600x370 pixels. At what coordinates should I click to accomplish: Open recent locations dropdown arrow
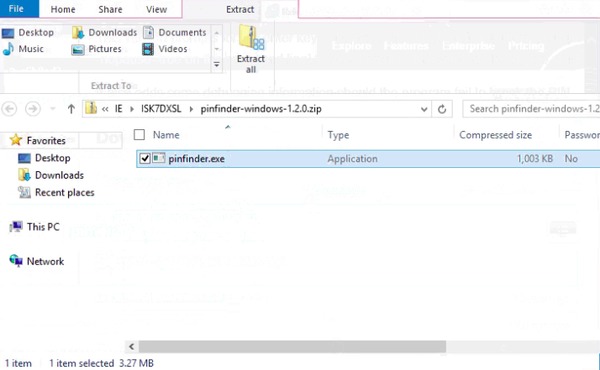click(53, 109)
